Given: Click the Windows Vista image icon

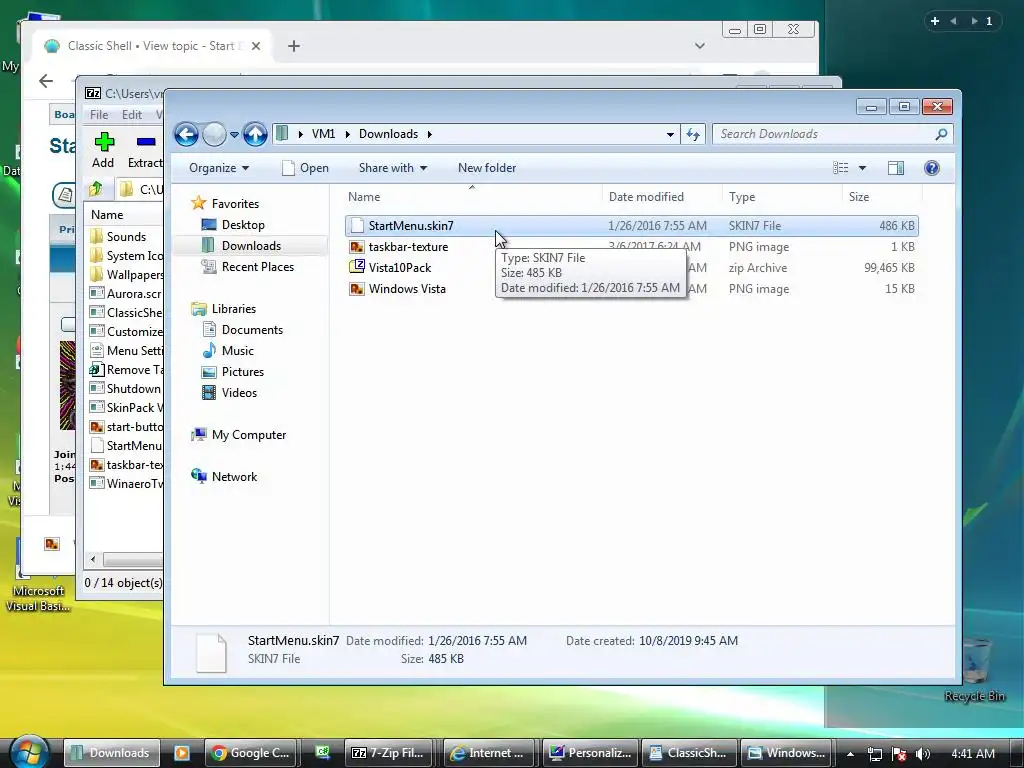Looking at the screenshot, I should coord(357,289).
